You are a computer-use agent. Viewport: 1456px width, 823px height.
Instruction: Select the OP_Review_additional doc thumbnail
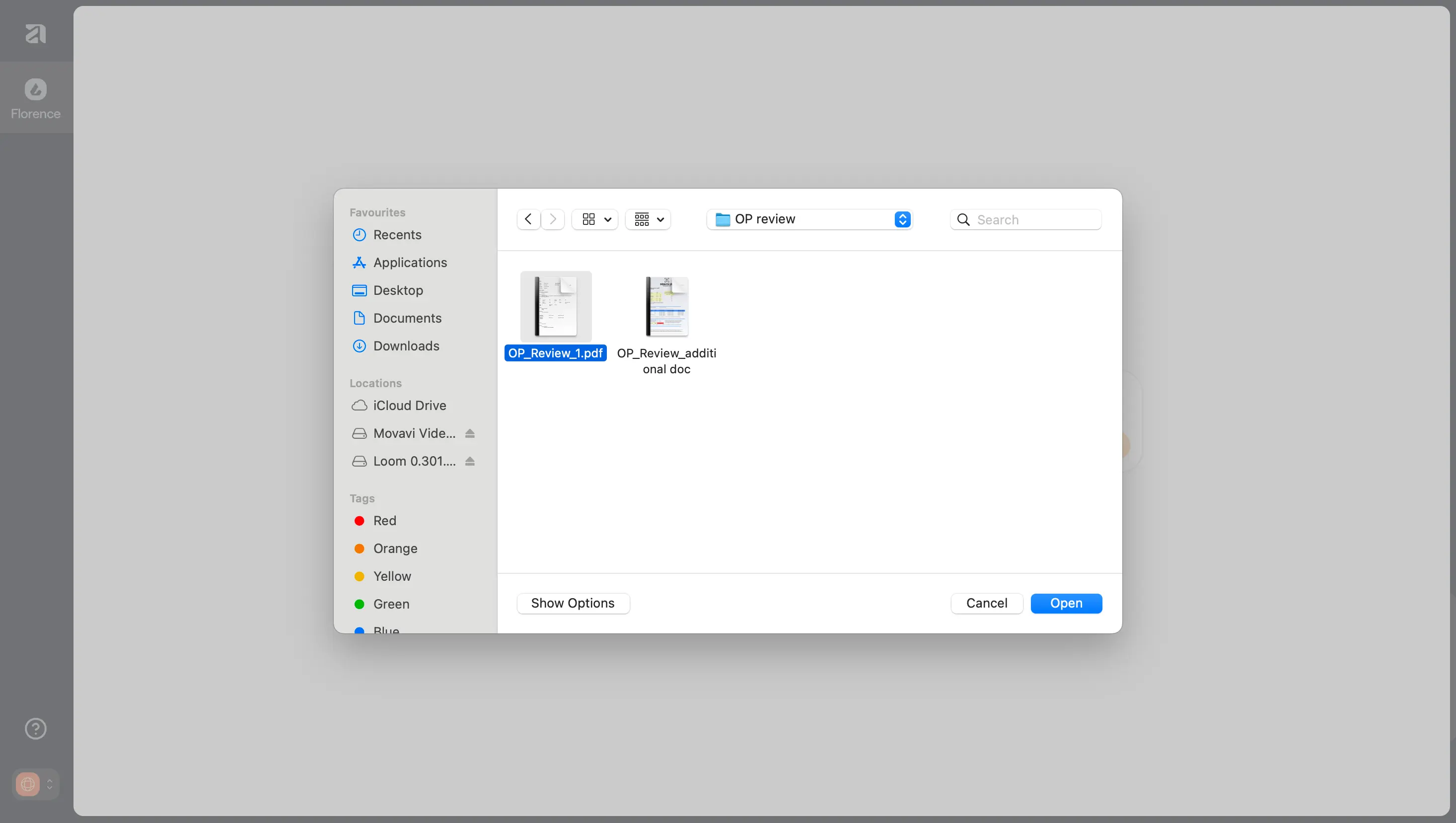666,307
